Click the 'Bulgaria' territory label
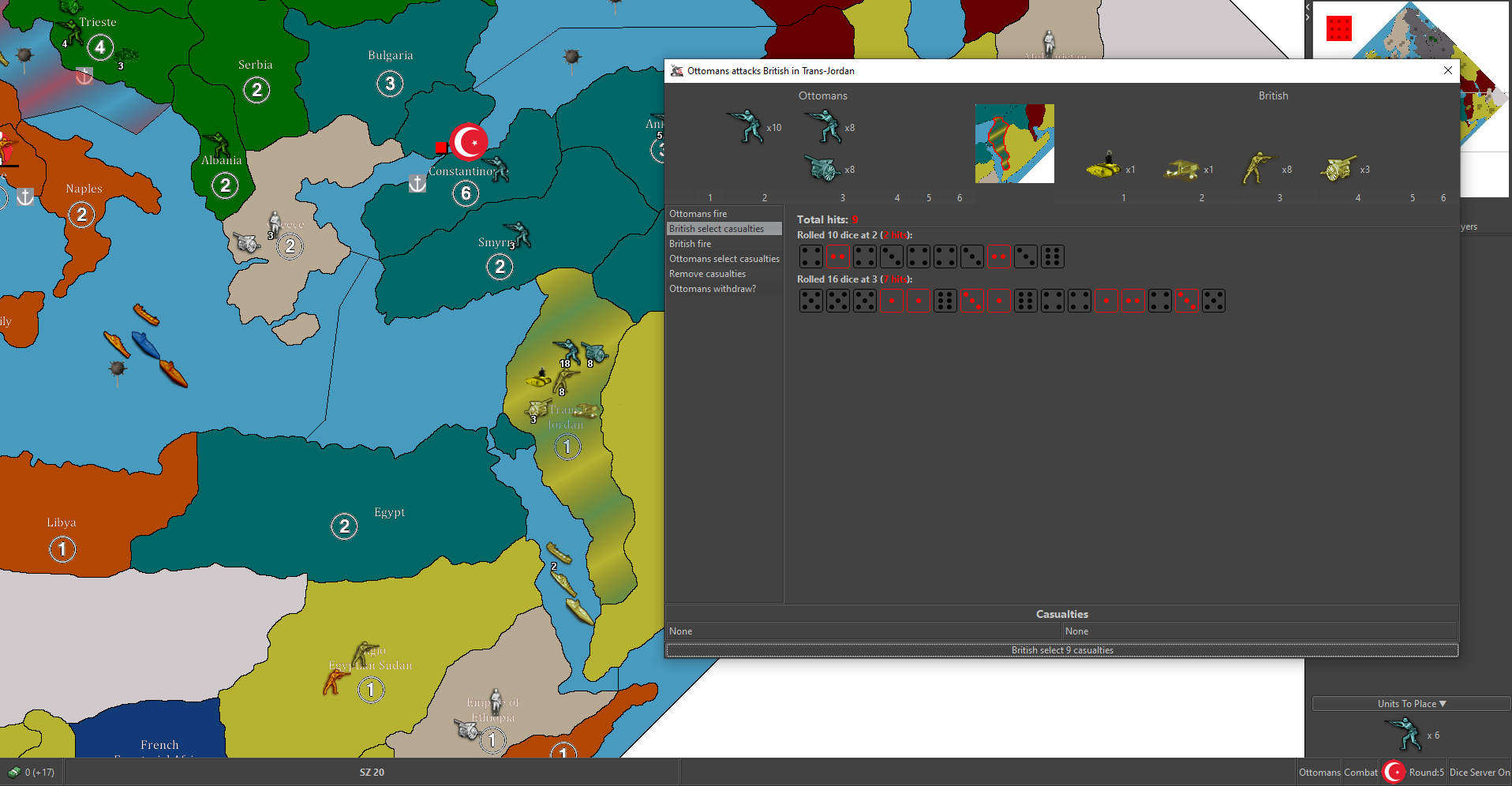The width and height of the screenshot is (1512, 786). click(x=391, y=55)
